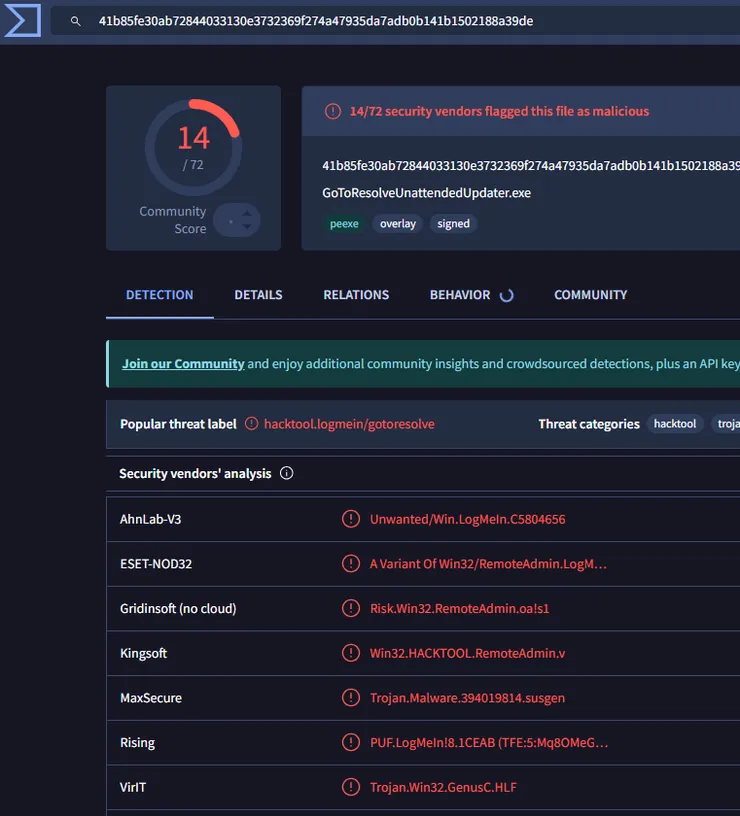Switch to the COMMUNITY tab

tap(591, 295)
